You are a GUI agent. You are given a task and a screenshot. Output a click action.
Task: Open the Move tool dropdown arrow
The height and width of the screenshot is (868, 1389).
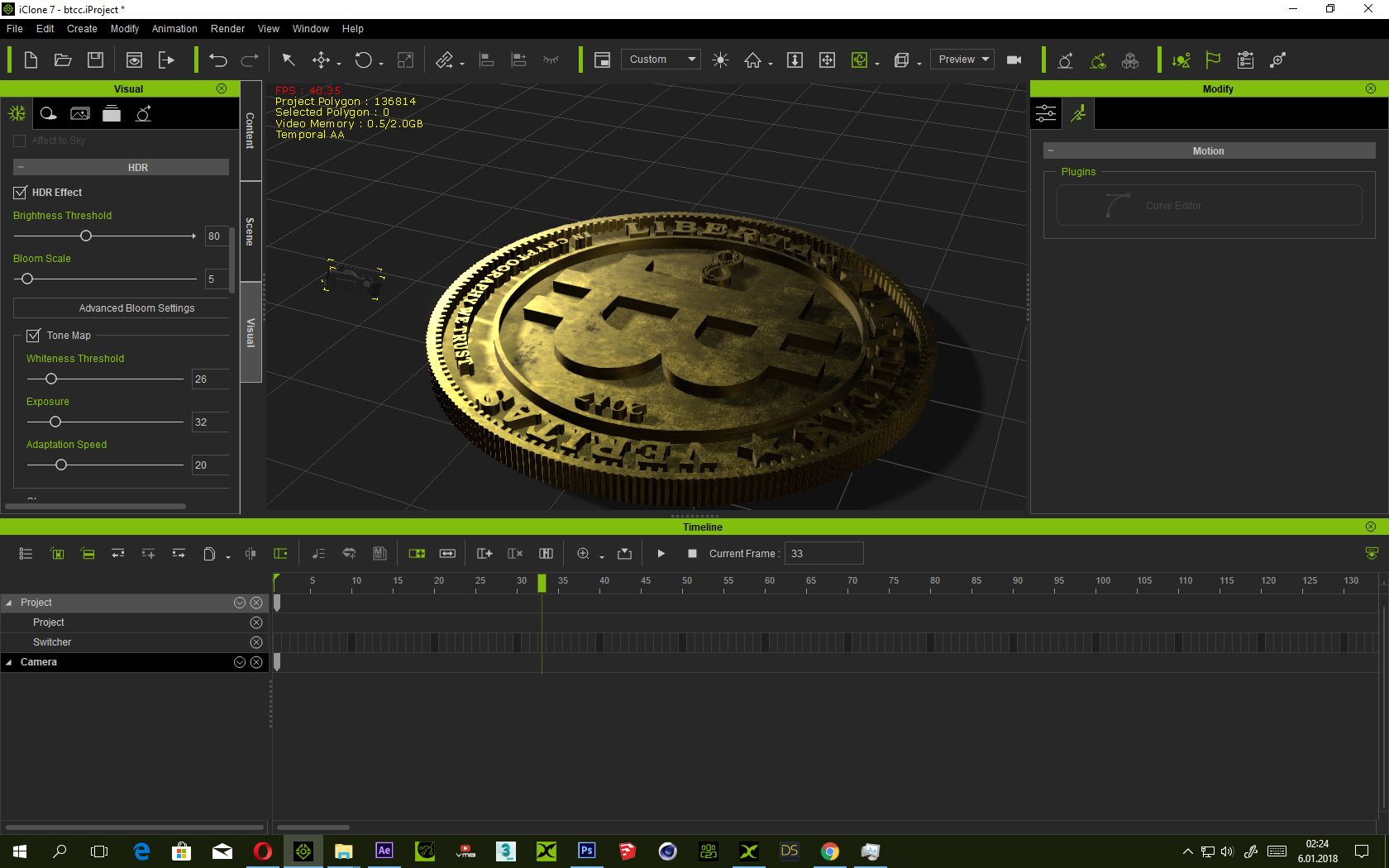(339, 64)
